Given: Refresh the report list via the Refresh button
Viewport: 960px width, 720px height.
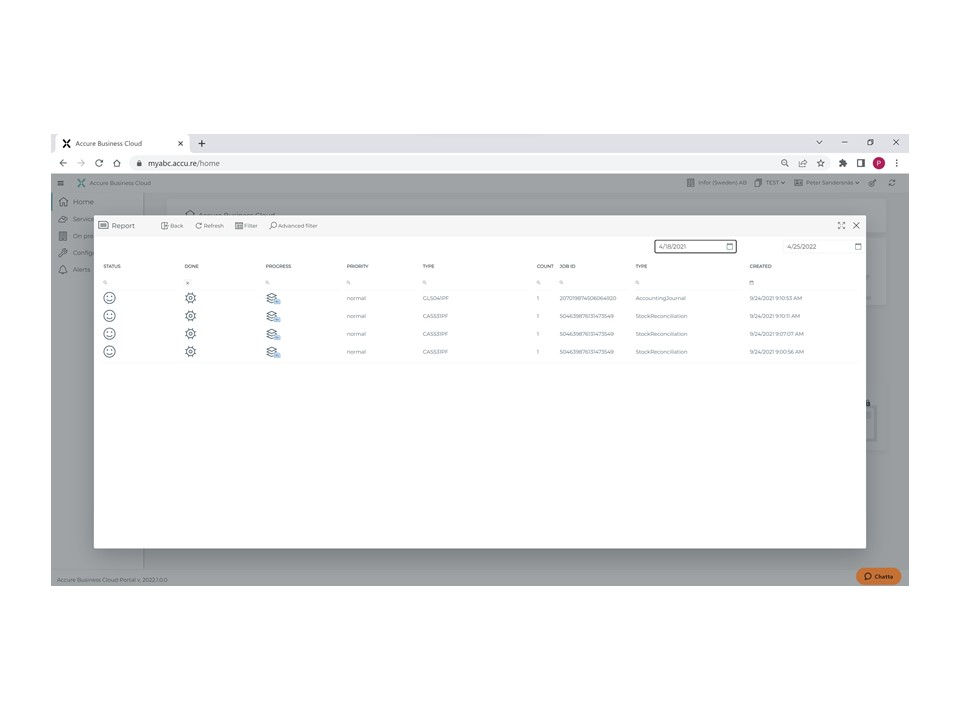Looking at the screenshot, I should pos(209,225).
